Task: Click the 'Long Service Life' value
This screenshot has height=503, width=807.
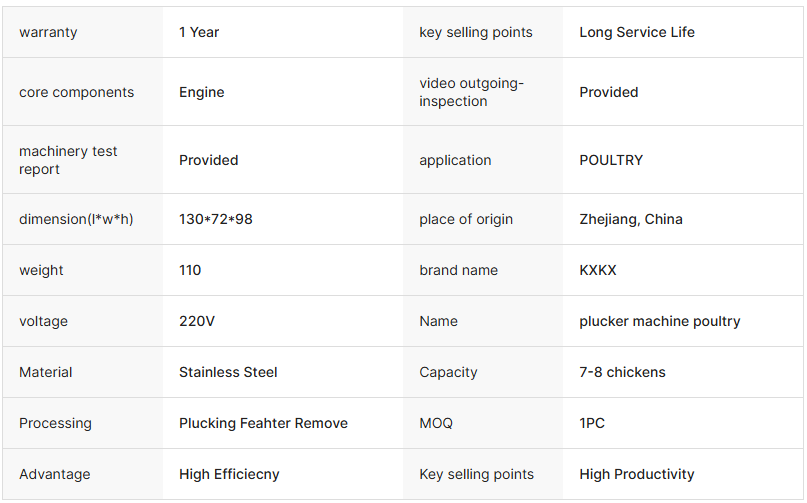Action: pyautogui.click(x=637, y=32)
